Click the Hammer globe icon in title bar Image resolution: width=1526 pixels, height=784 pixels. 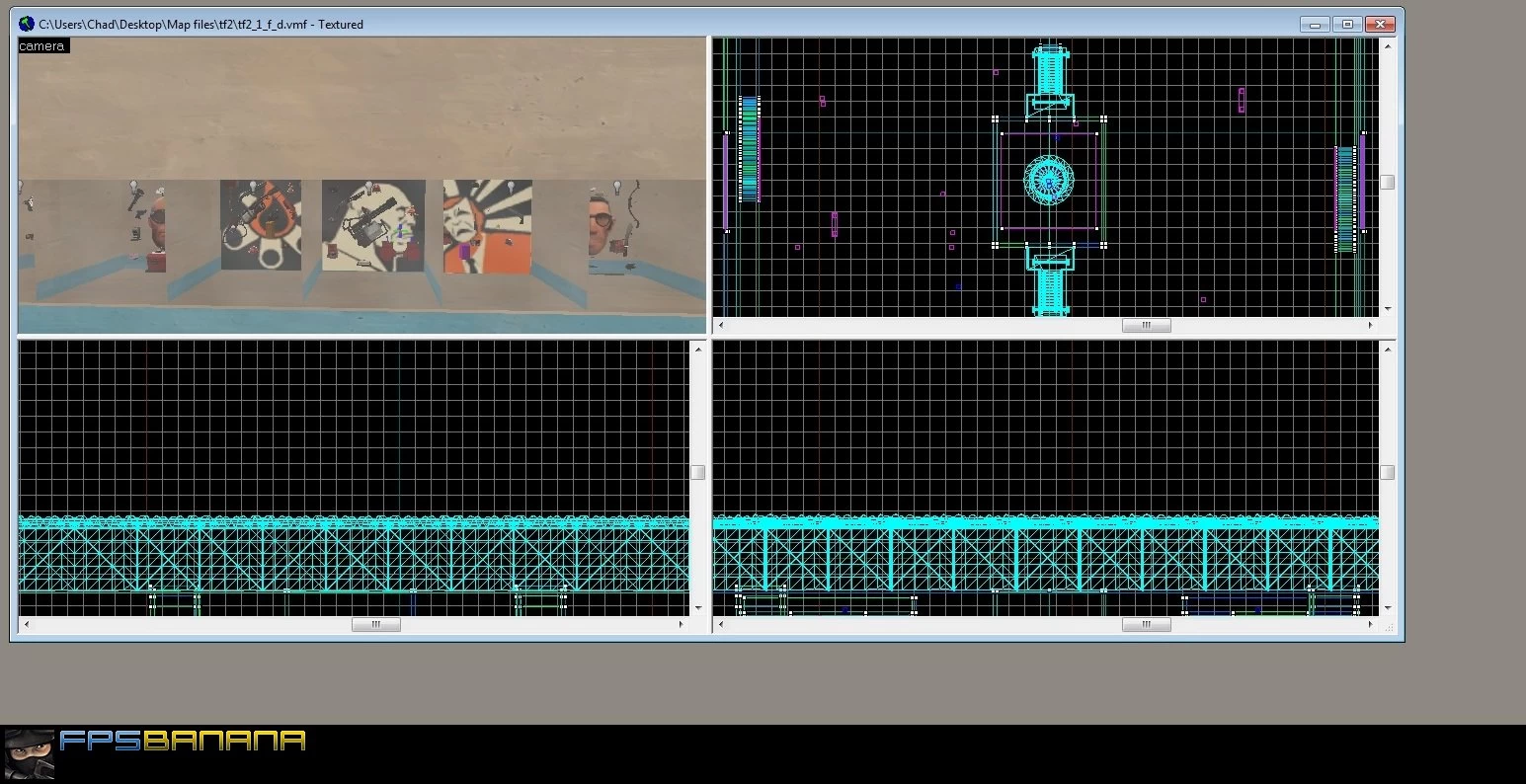[x=27, y=24]
